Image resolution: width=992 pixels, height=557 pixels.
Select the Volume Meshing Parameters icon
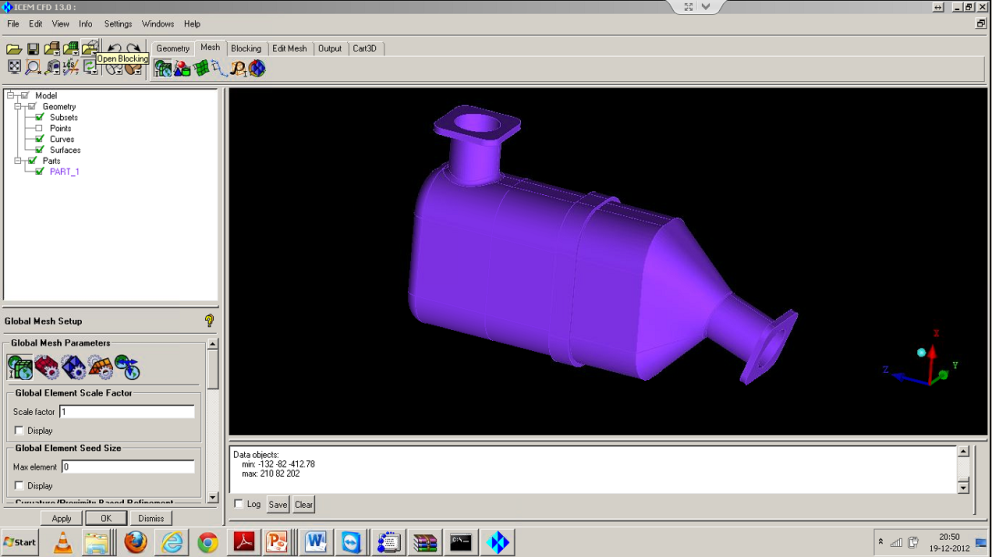(73, 367)
